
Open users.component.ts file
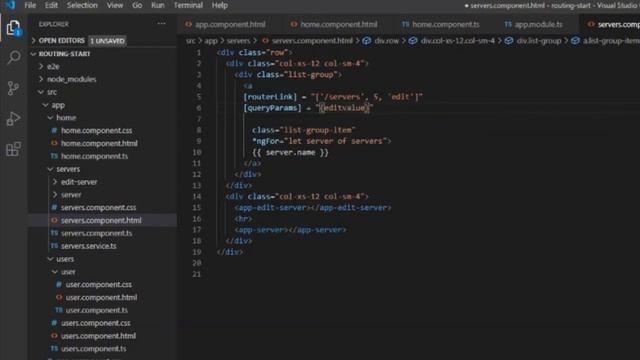[93, 349]
